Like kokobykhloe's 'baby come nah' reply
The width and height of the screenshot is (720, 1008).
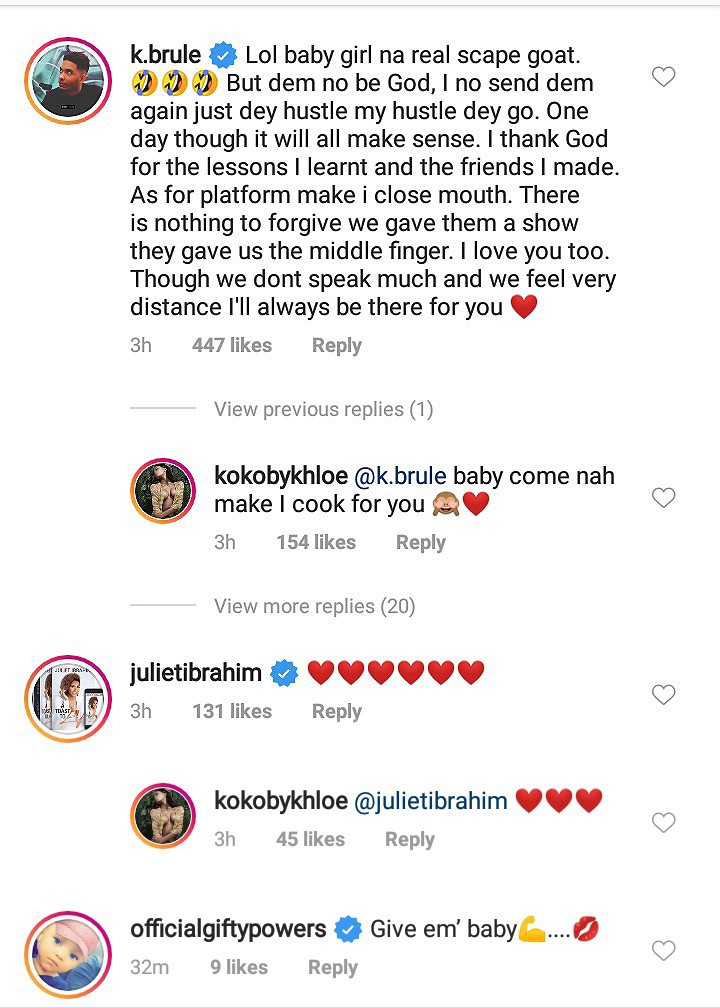point(663,497)
